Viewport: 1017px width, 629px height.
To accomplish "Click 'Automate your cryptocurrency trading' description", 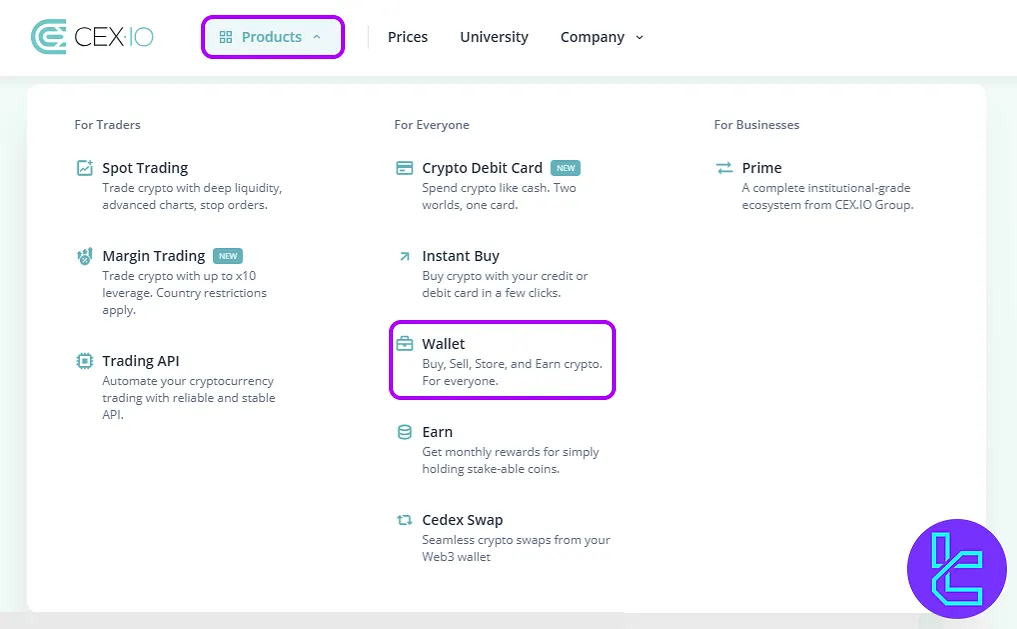I will [x=189, y=398].
